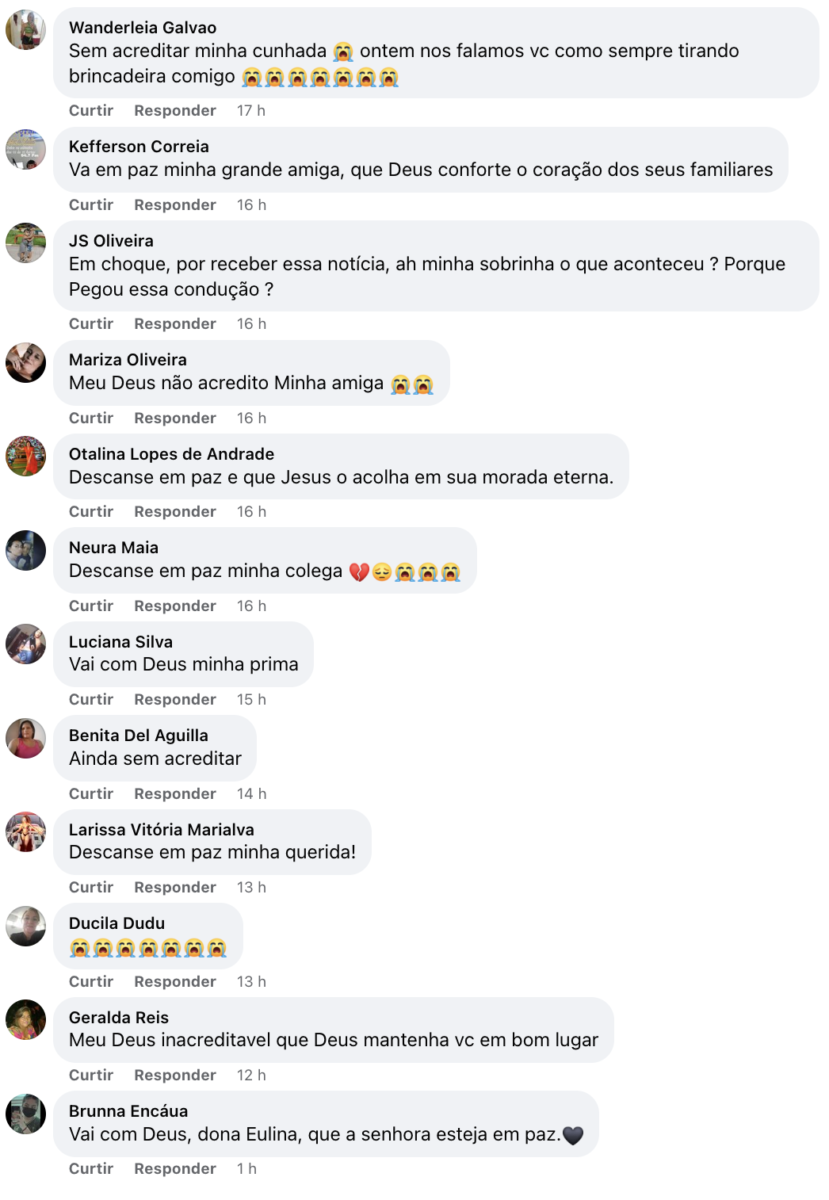Open the 13 h timestamp under Ducila Dudu
Viewport: 829px width, 1200px height.
(x=251, y=981)
